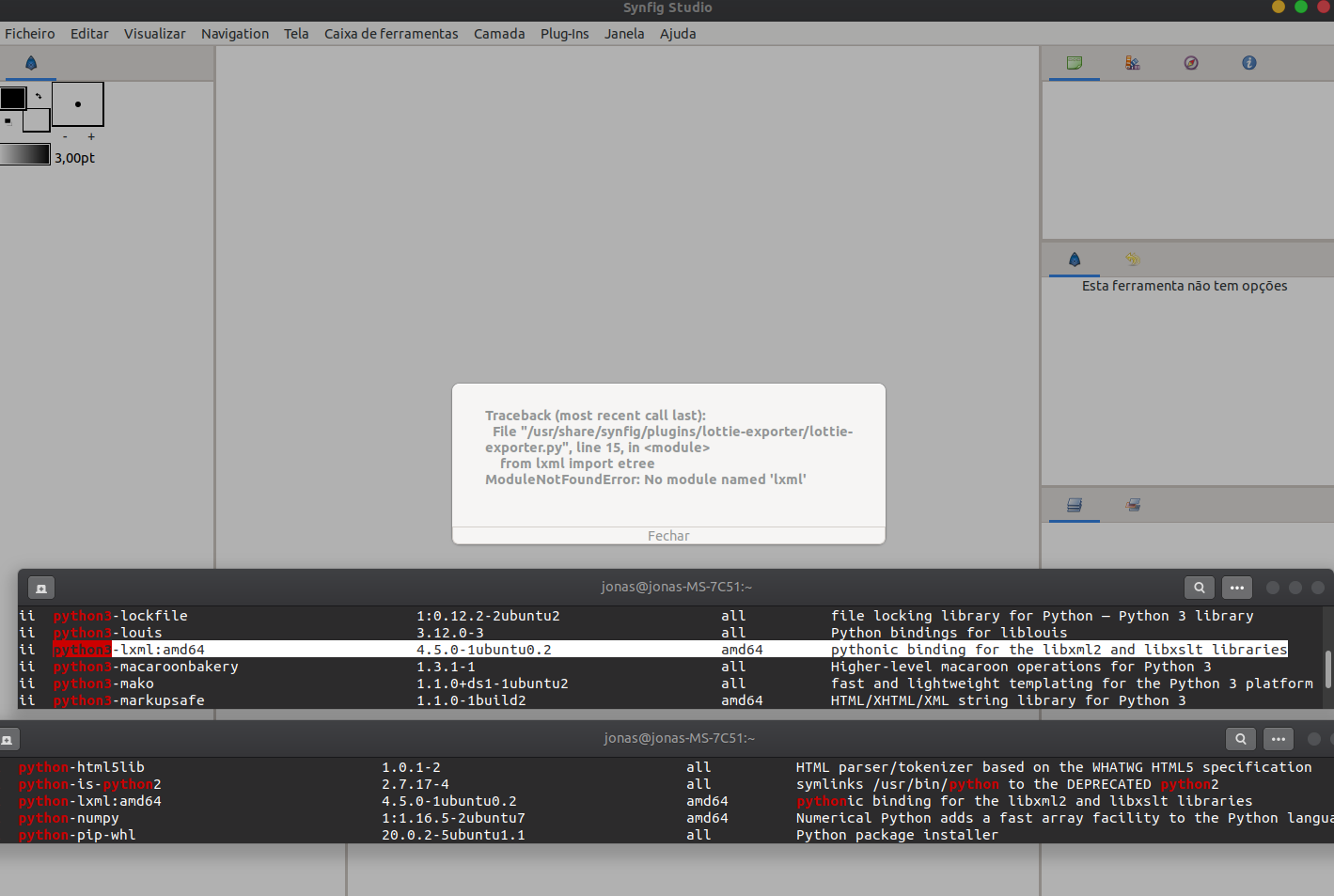This screenshot has height=896, width=1334.
Task: Open the Plug-Ins menu
Action: pyautogui.click(x=564, y=34)
